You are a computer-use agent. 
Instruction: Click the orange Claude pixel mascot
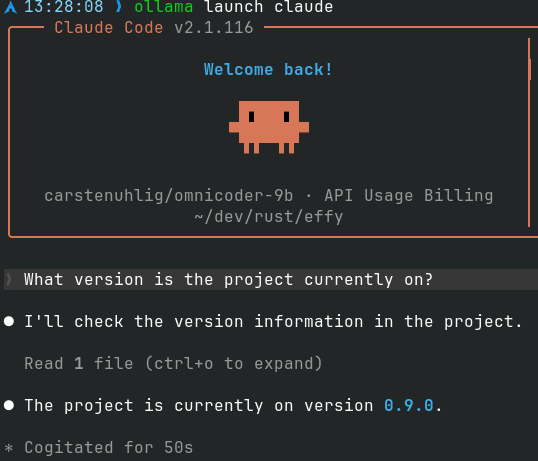269,127
